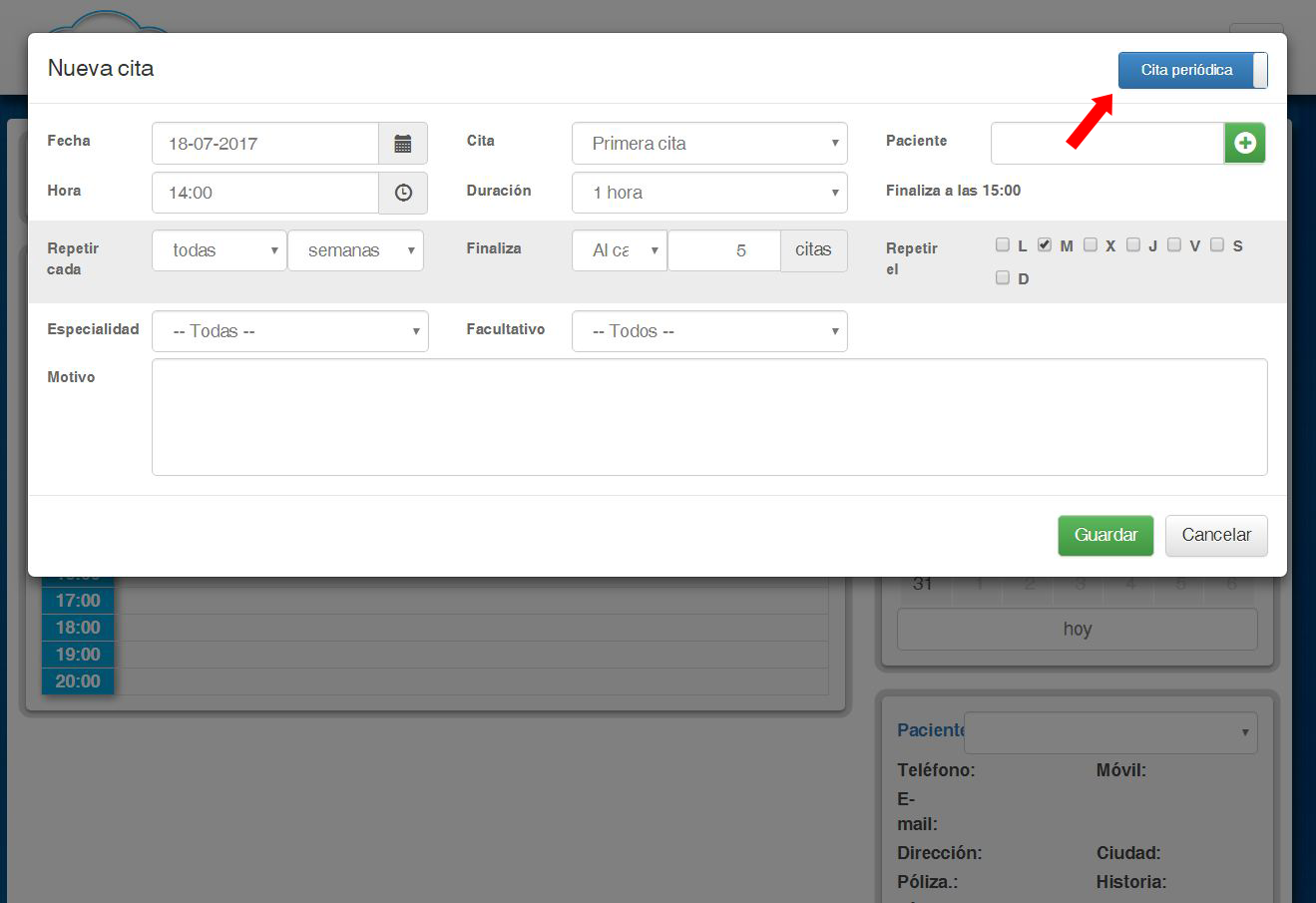Click the Hora field showing '14:00'

(265, 193)
